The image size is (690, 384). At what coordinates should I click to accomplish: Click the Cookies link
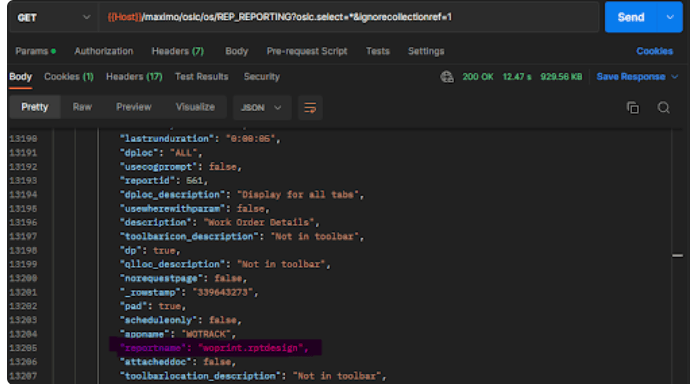click(654, 51)
